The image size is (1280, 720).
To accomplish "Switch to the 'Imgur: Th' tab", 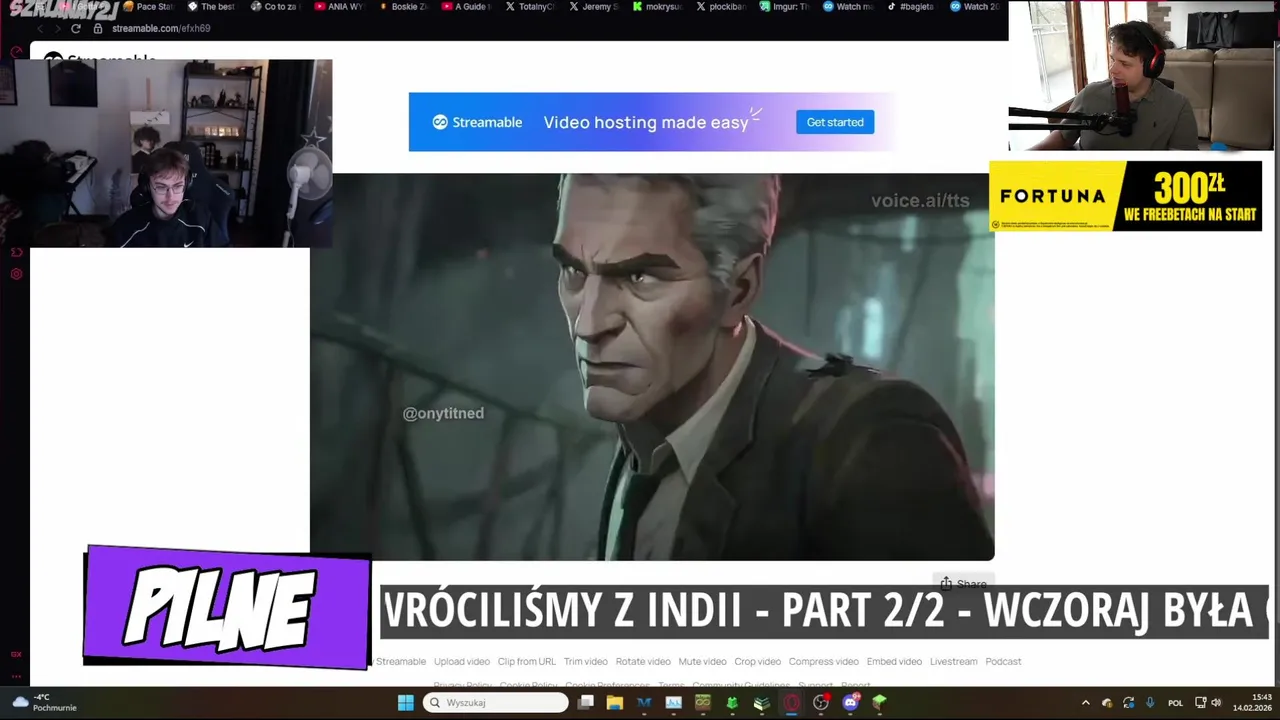I will click(784, 7).
